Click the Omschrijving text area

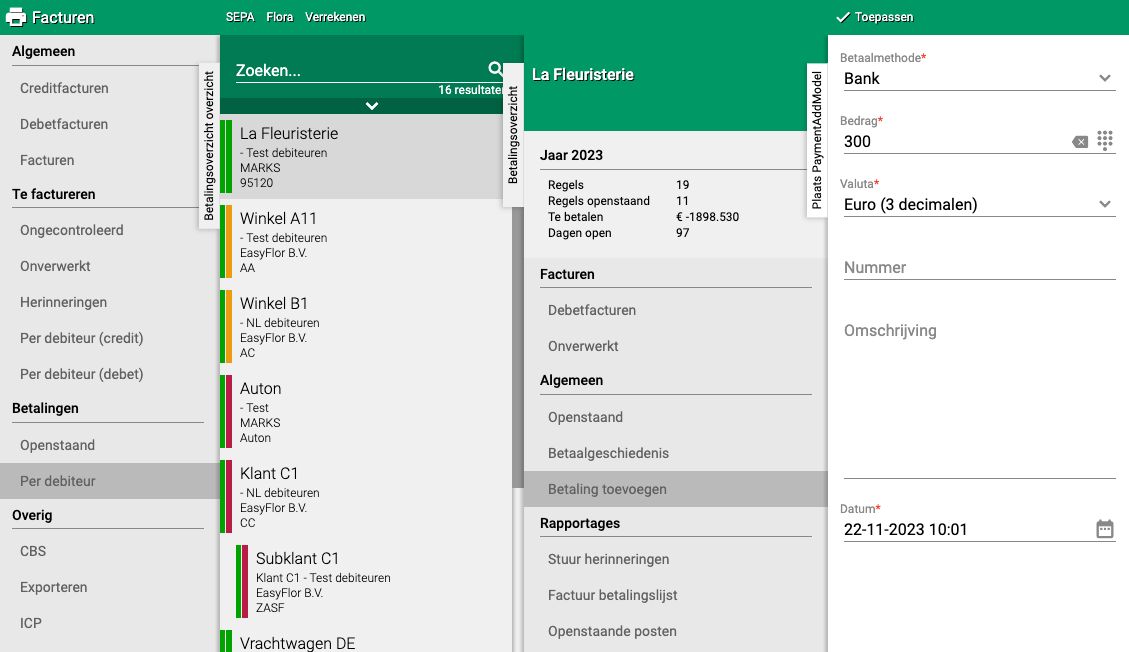pyautogui.click(x=979, y=398)
